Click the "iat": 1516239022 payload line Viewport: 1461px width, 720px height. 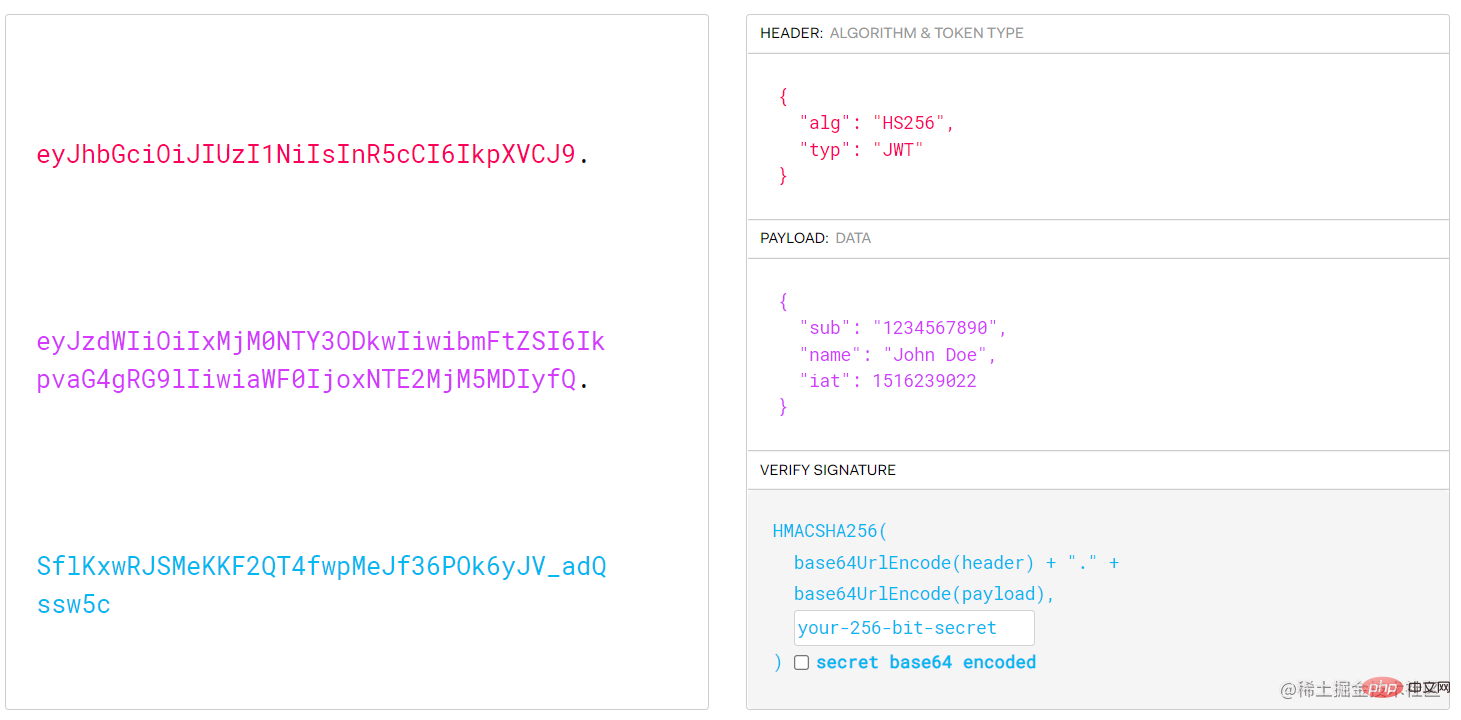click(x=888, y=381)
